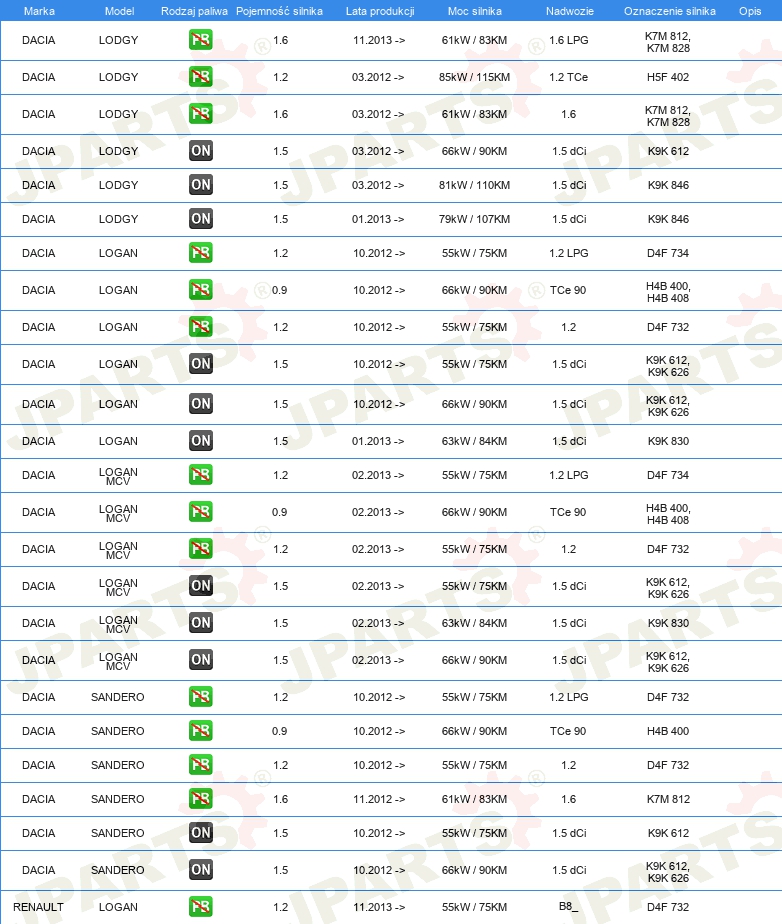Select the 79kW / 107KM power cell
This screenshot has height=924, width=782.
click(x=474, y=219)
